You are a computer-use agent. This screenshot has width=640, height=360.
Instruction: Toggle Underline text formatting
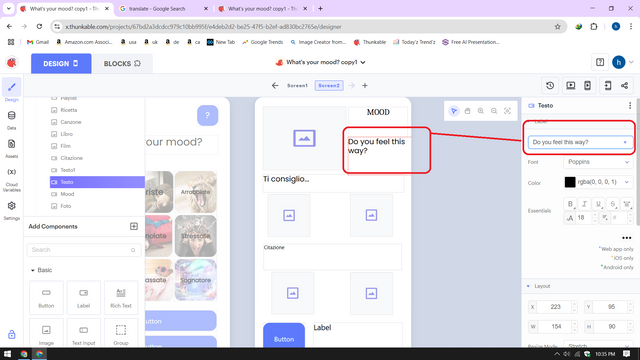coord(598,204)
